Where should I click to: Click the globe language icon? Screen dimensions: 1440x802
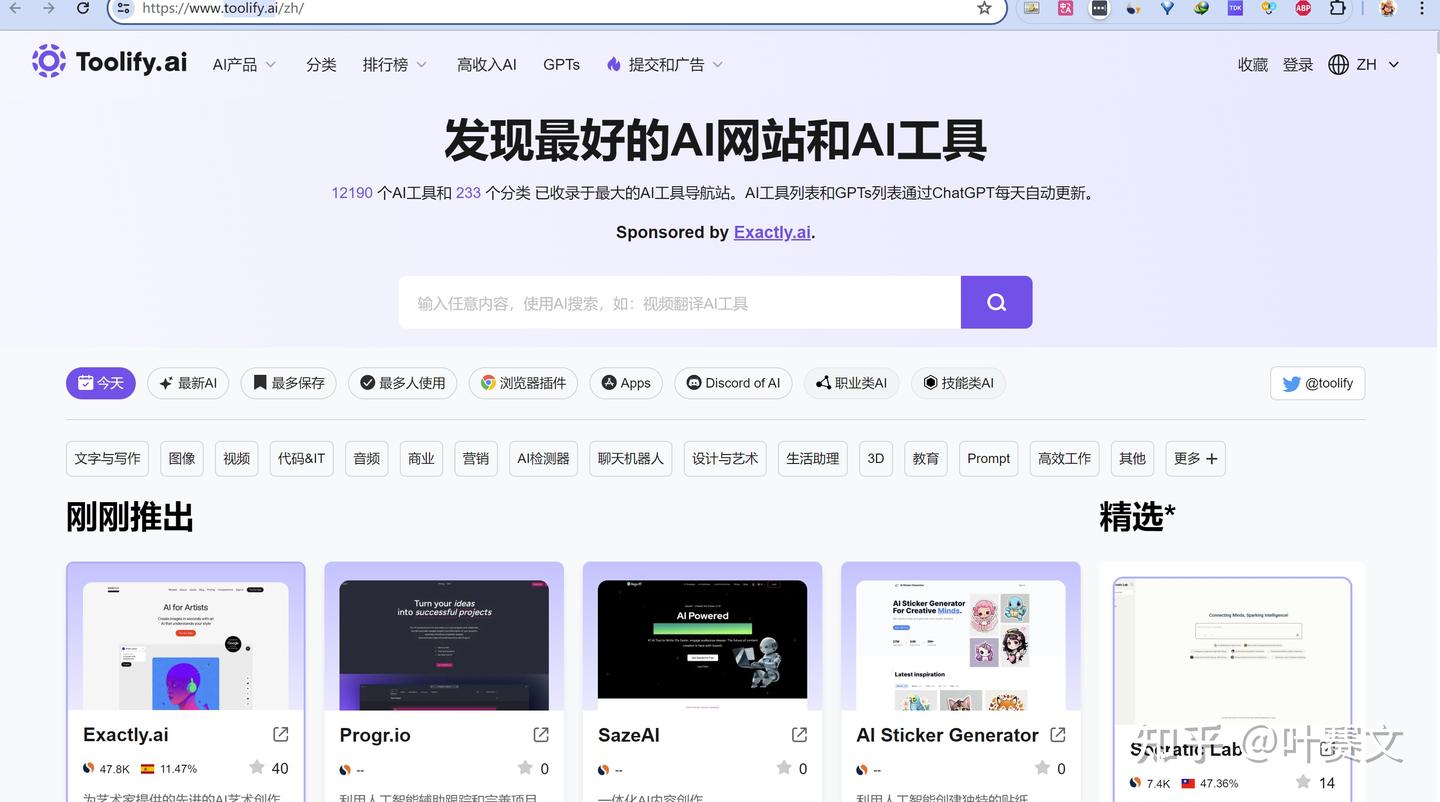pos(1338,64)
